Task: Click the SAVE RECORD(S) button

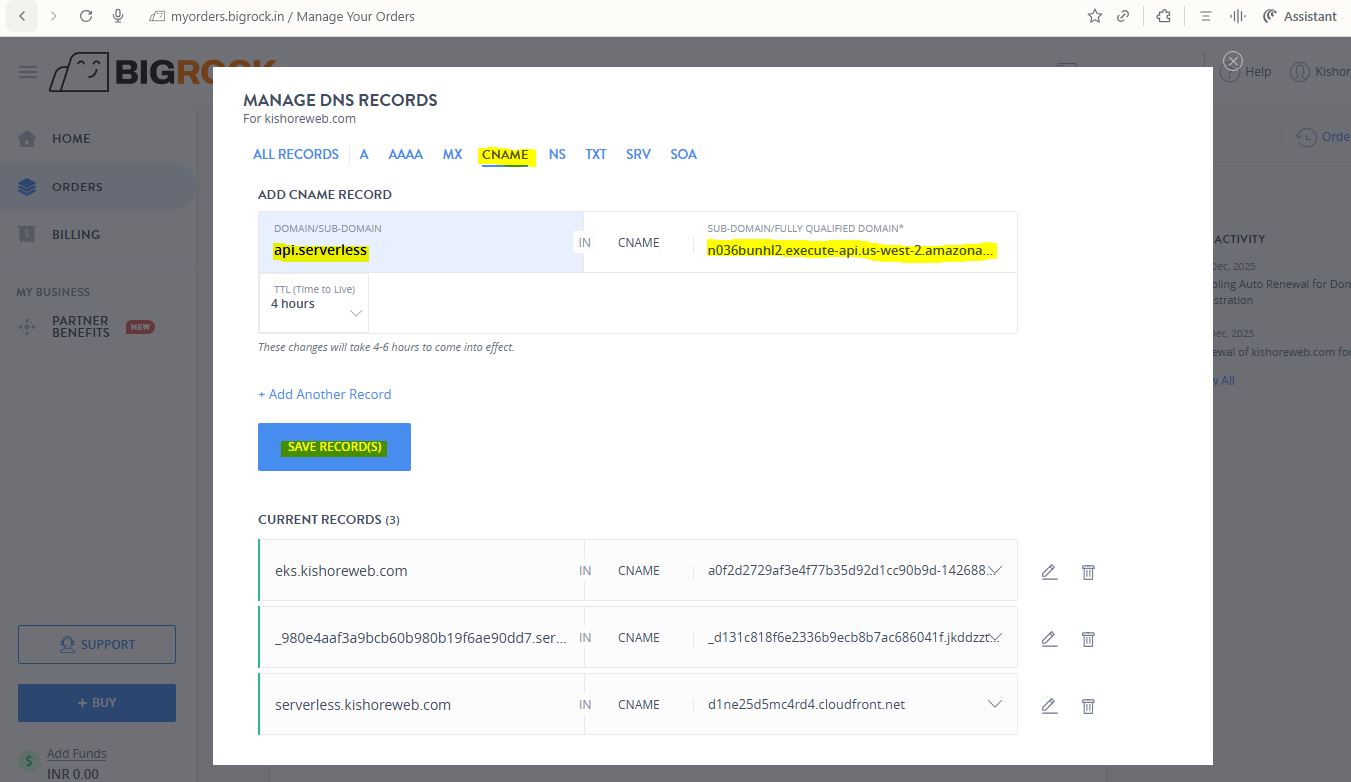Action: [x=334, y=447]
